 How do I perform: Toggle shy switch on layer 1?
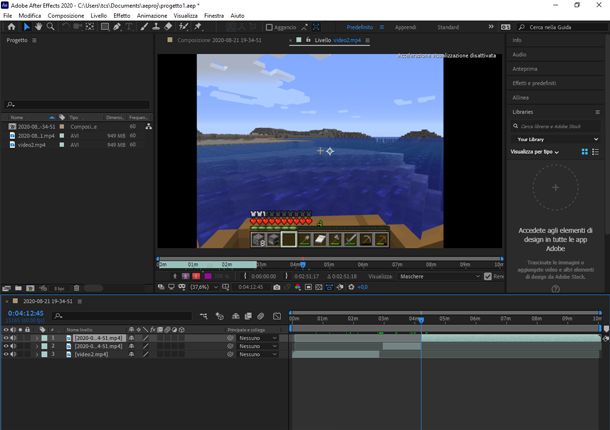tap(131, 338)
